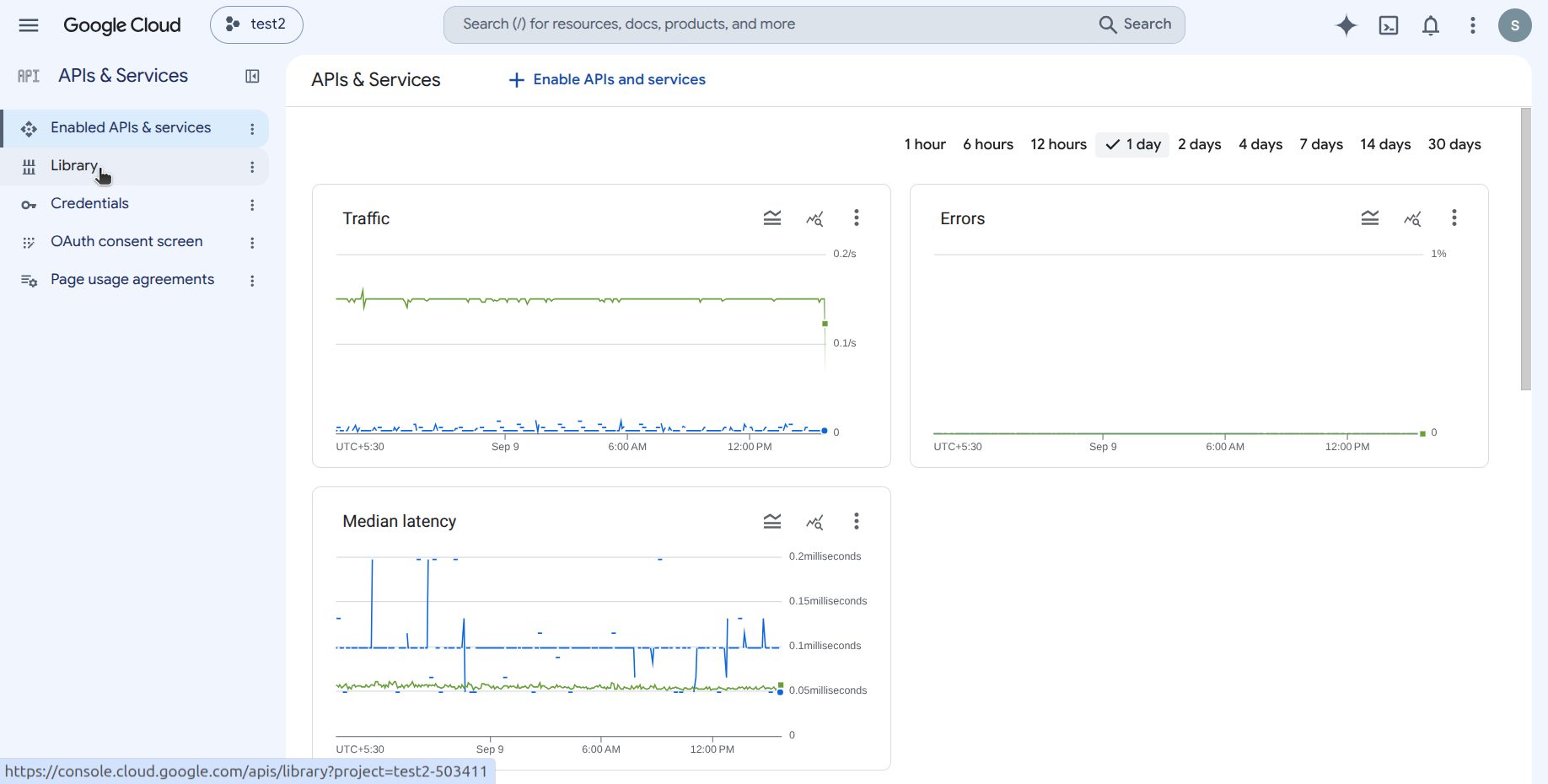Select the 1 hour time range
This screenshot has width=1548, height=784.
[x=925, y=144]
